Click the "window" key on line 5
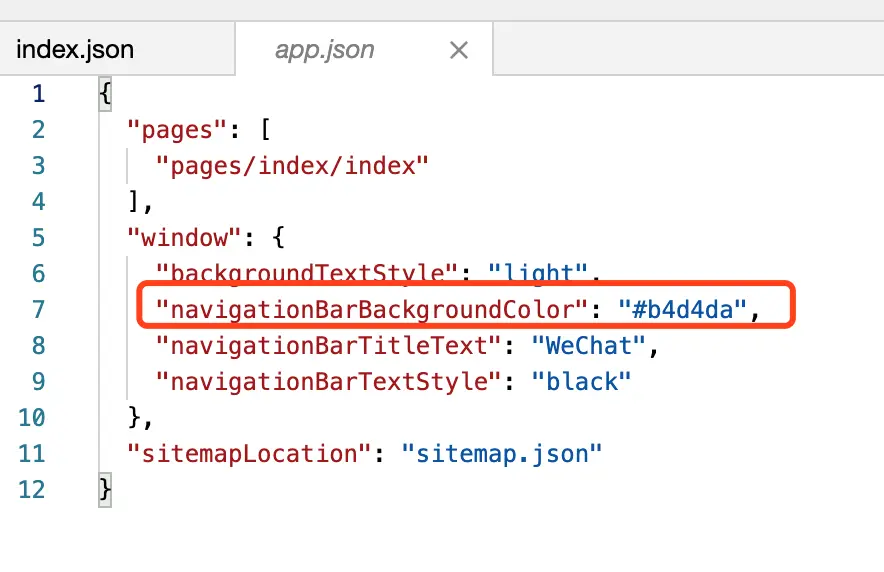Image resolution: width=884 pixels, height=572 pixels. [184, 238]
